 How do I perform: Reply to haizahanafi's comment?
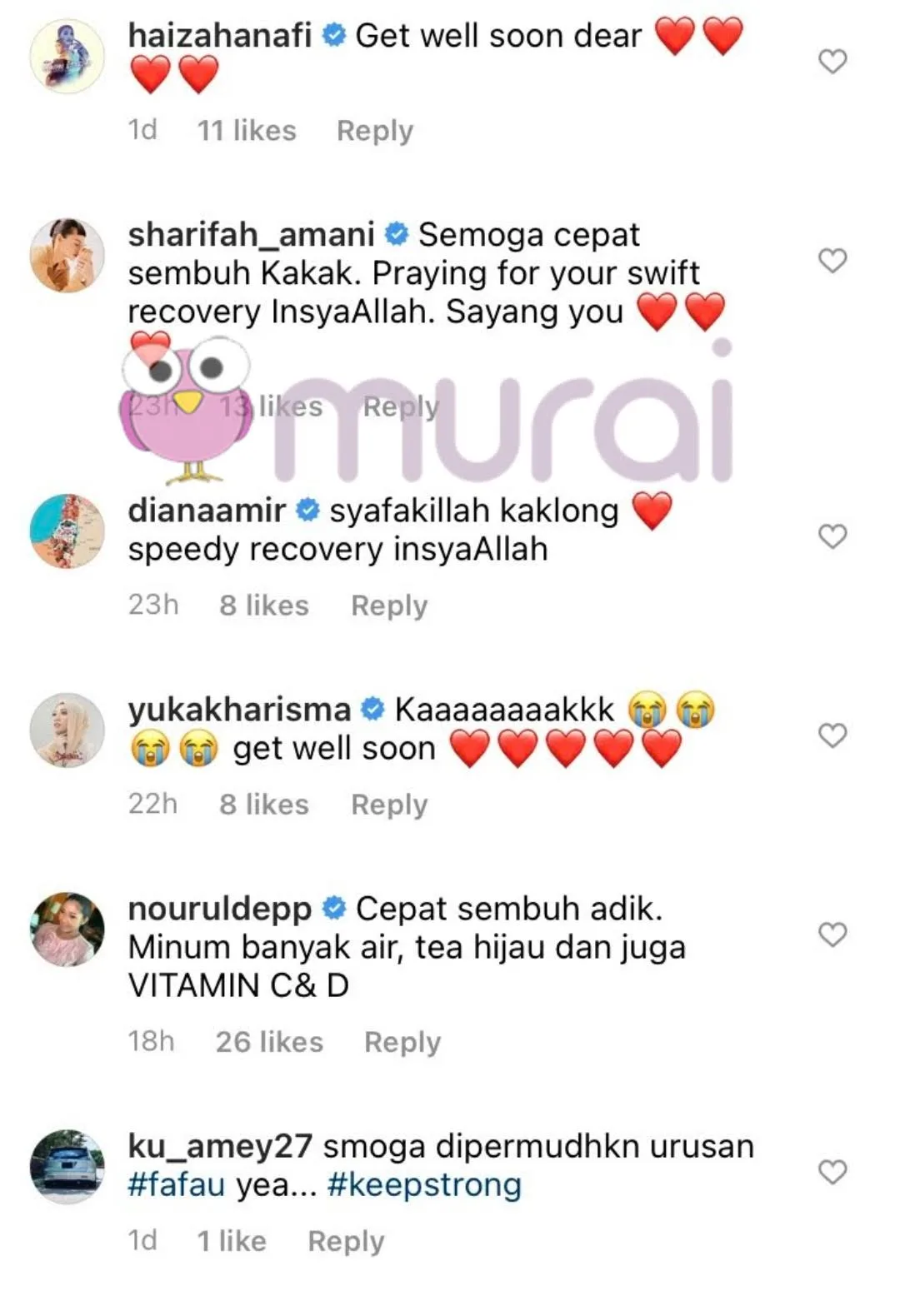375,131
